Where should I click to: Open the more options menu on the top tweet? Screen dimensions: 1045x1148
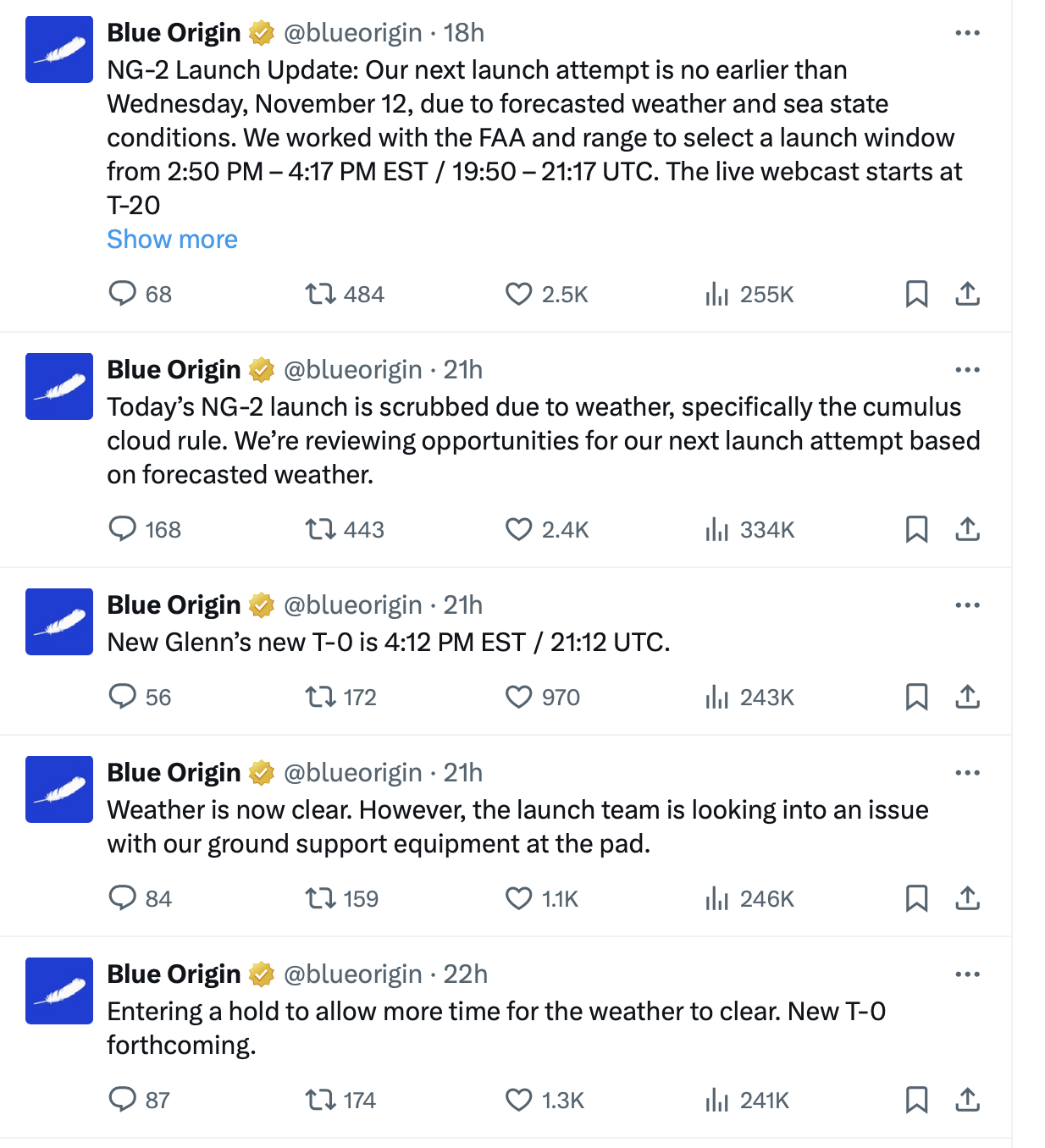pos(966,32)
